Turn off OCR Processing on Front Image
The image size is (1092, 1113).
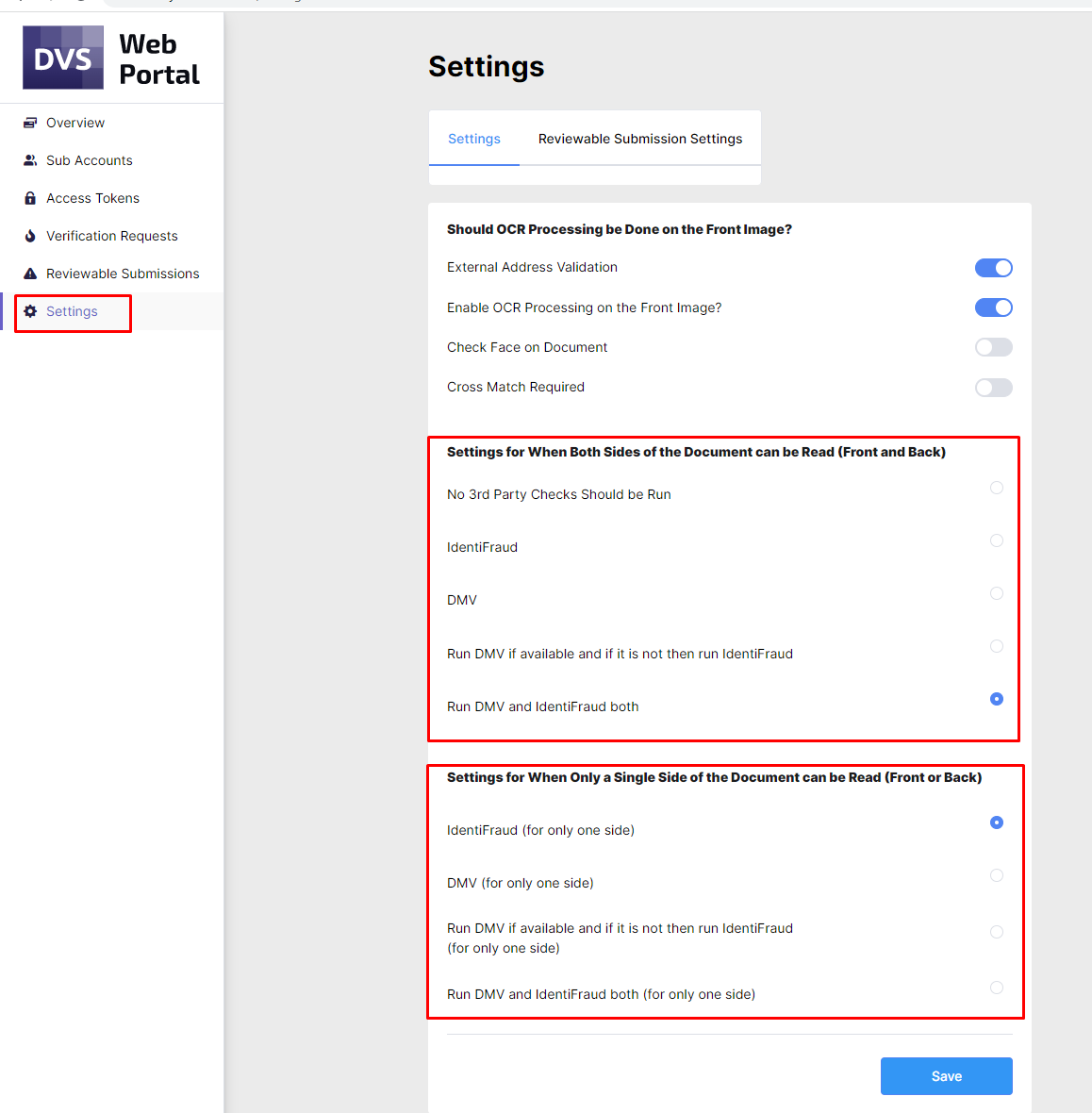[x=993, y=307]
